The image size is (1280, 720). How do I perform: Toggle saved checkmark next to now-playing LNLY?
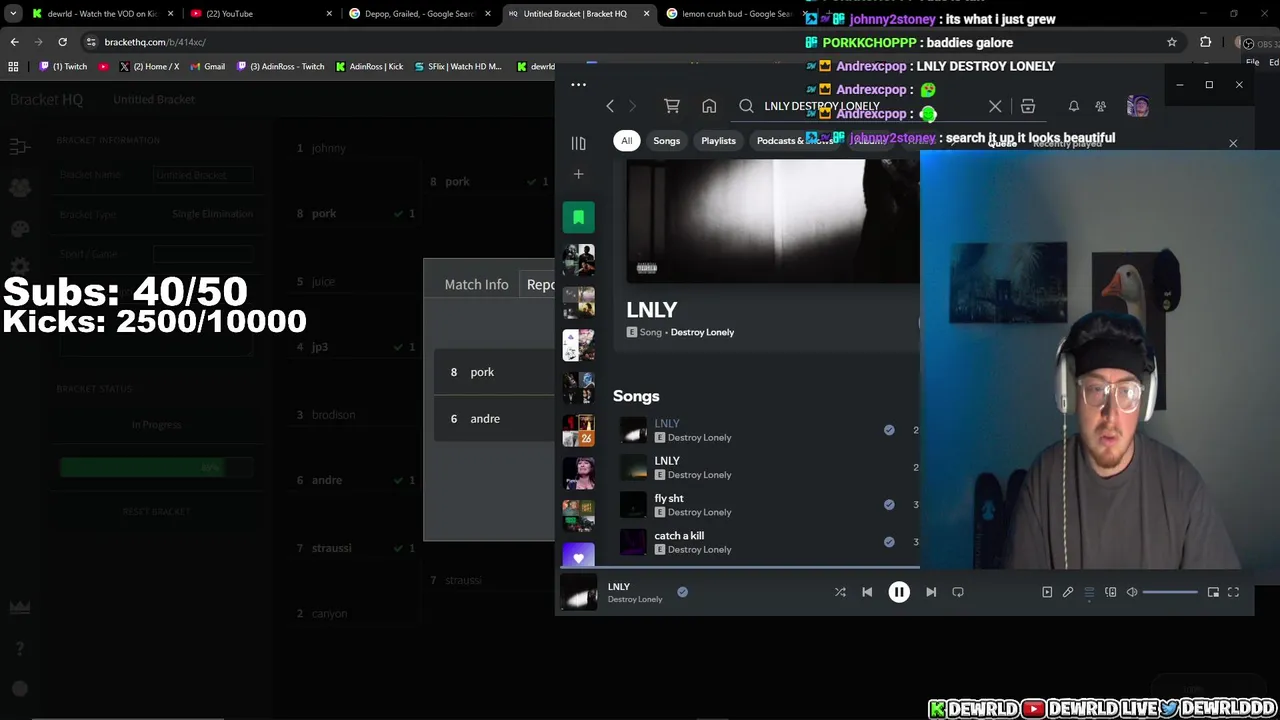682,592
